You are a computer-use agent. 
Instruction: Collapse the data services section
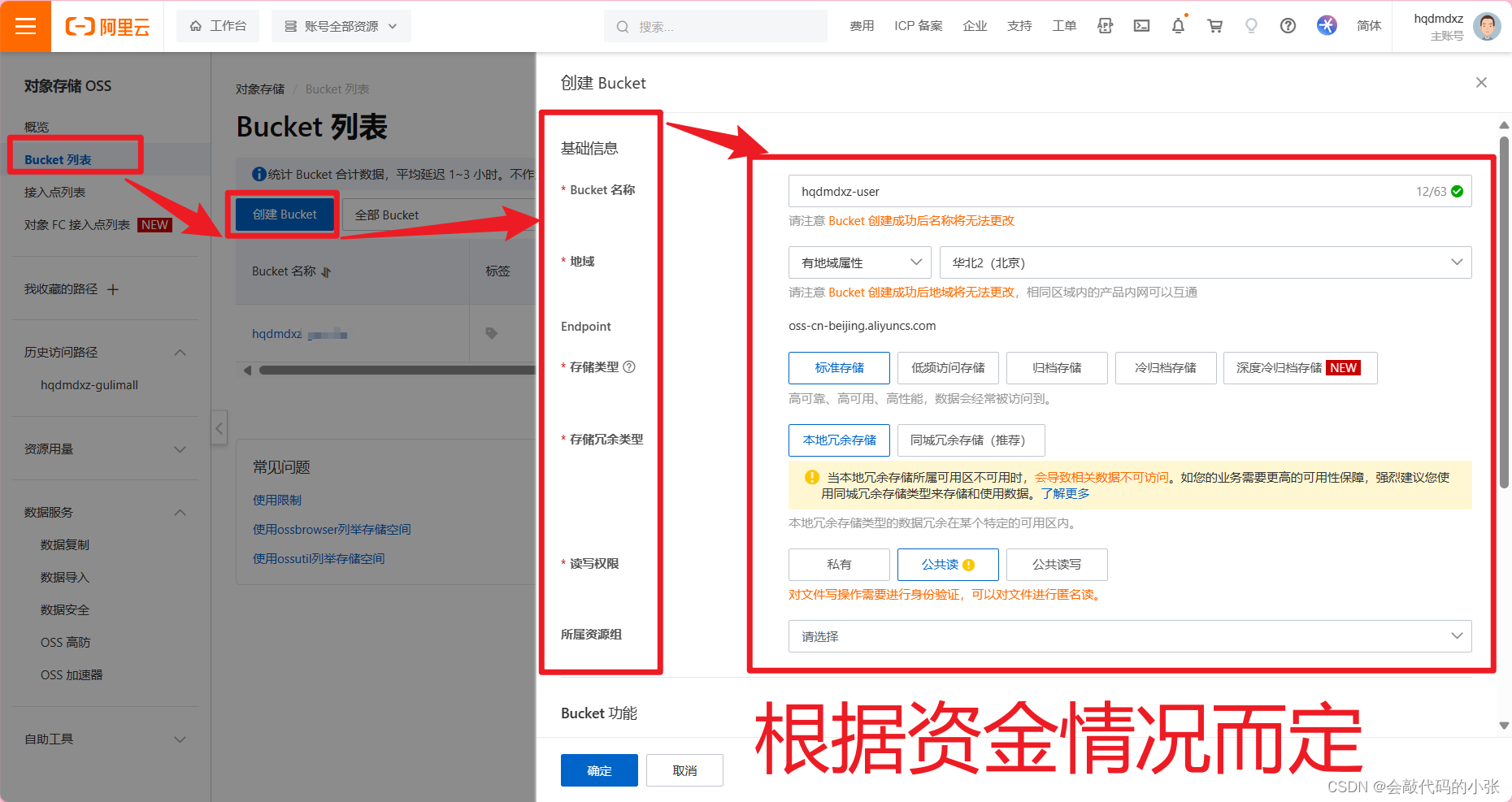(x=180, y=513)
